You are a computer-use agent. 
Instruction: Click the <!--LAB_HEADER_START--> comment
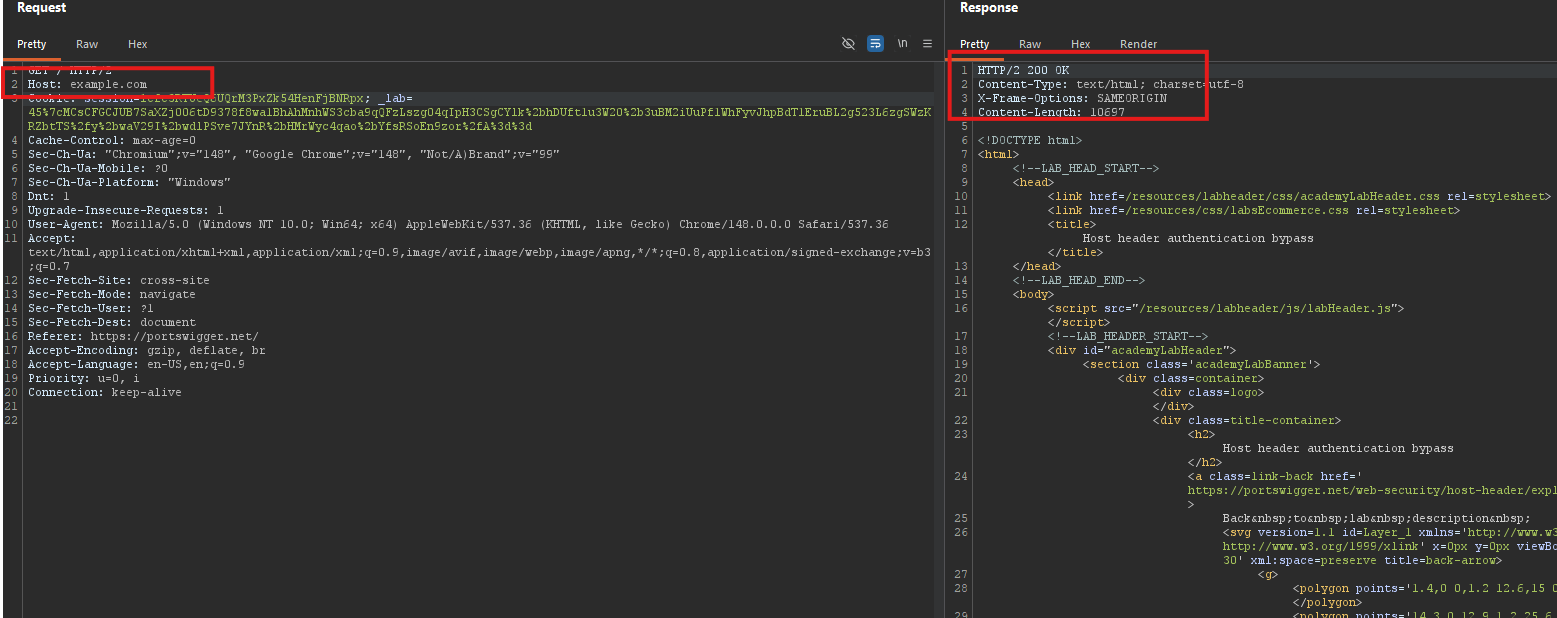click(1128, 337)
